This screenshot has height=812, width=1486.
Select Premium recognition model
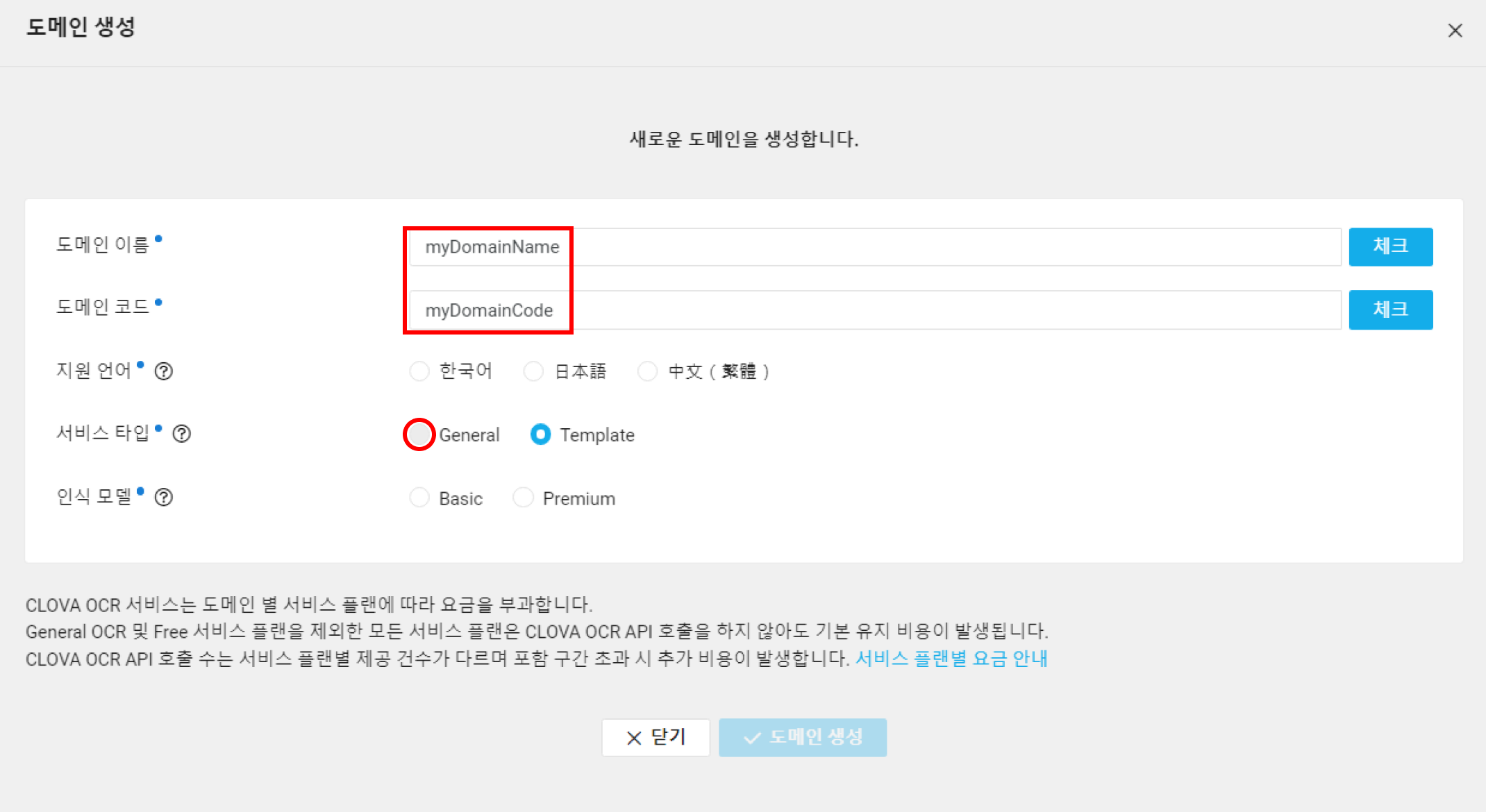[523, 498]
